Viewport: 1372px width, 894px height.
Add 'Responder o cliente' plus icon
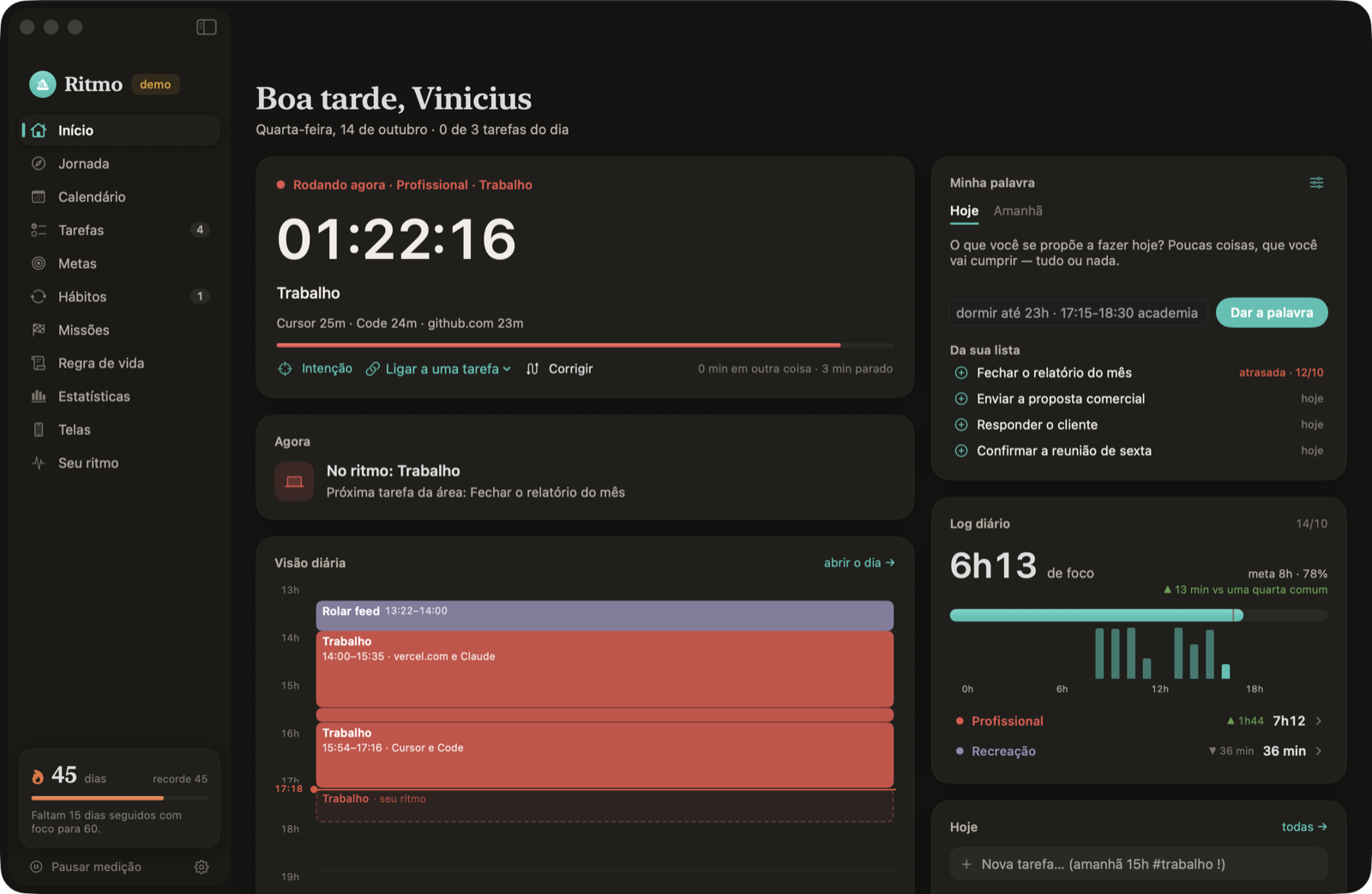[x=961, y=425]
